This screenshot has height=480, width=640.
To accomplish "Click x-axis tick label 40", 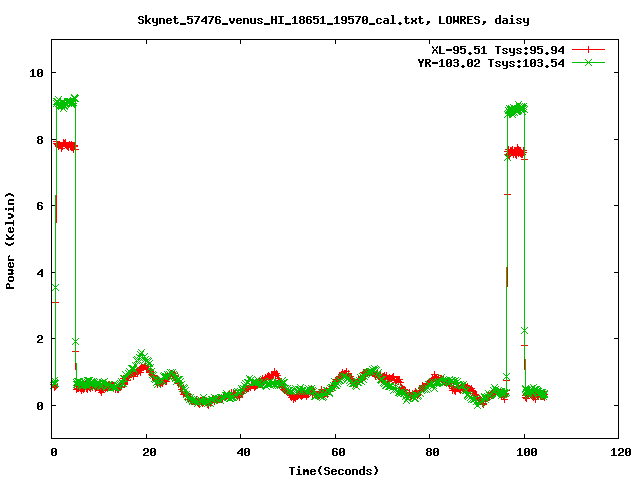I will [243, 452].
